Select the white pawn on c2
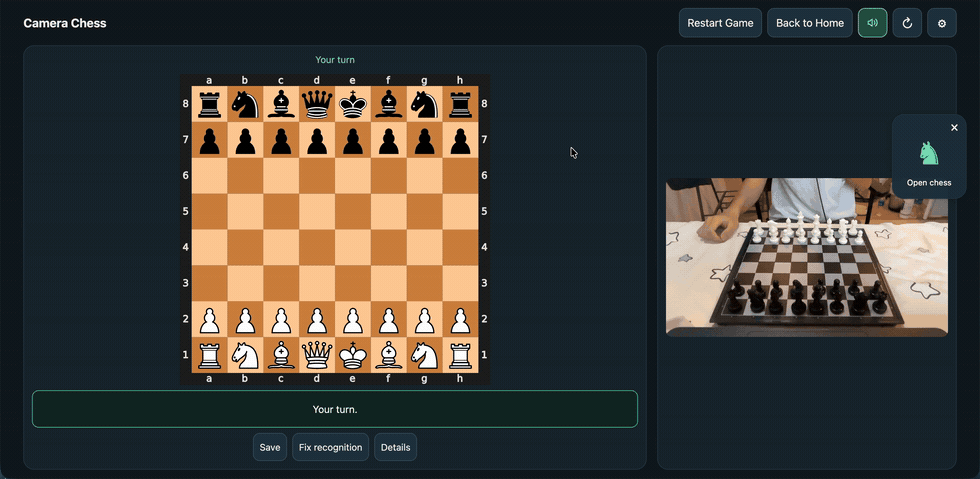The width and height of the screenshot is (980, 479). click(281, 320)
